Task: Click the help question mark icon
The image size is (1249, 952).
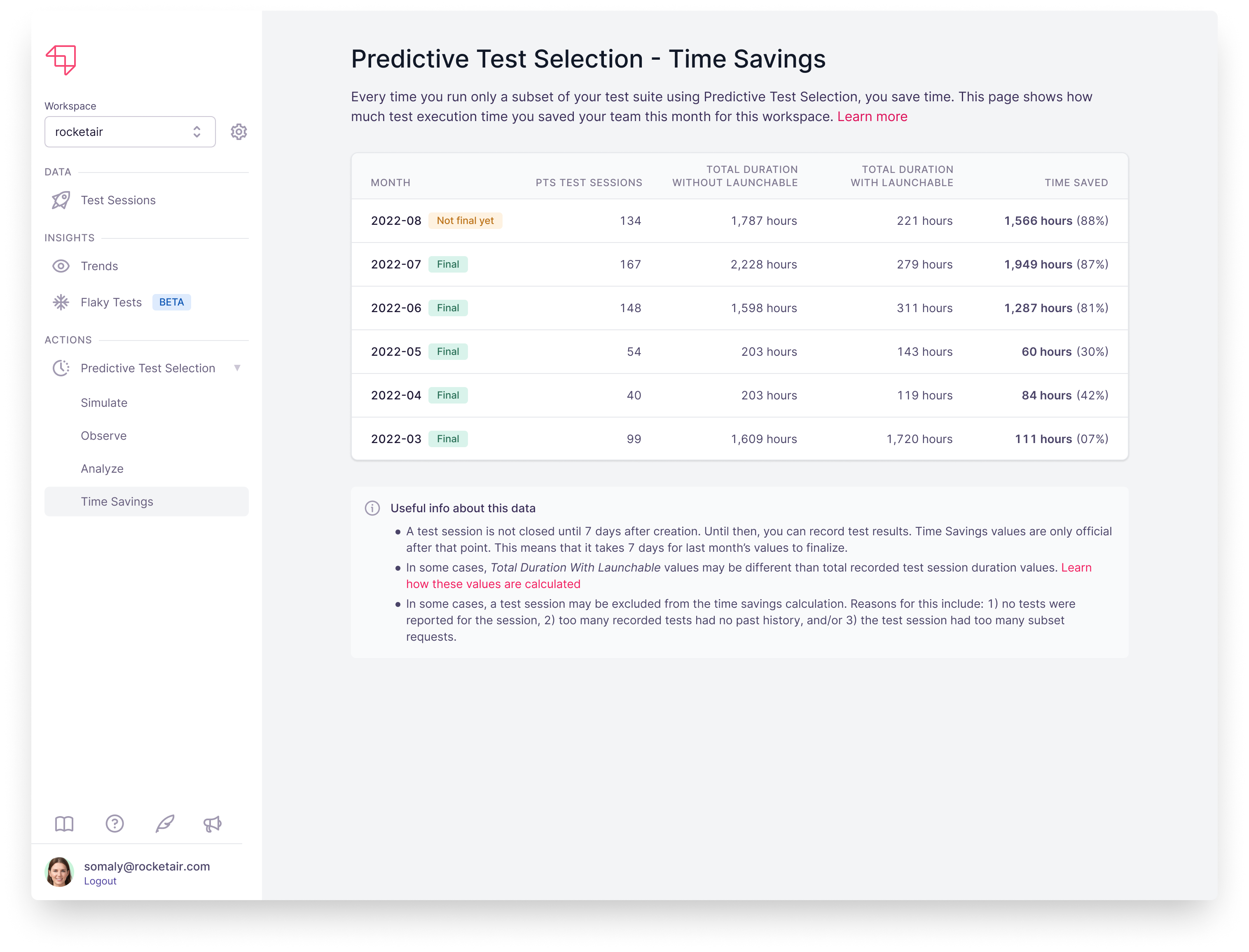Action: 115,824
